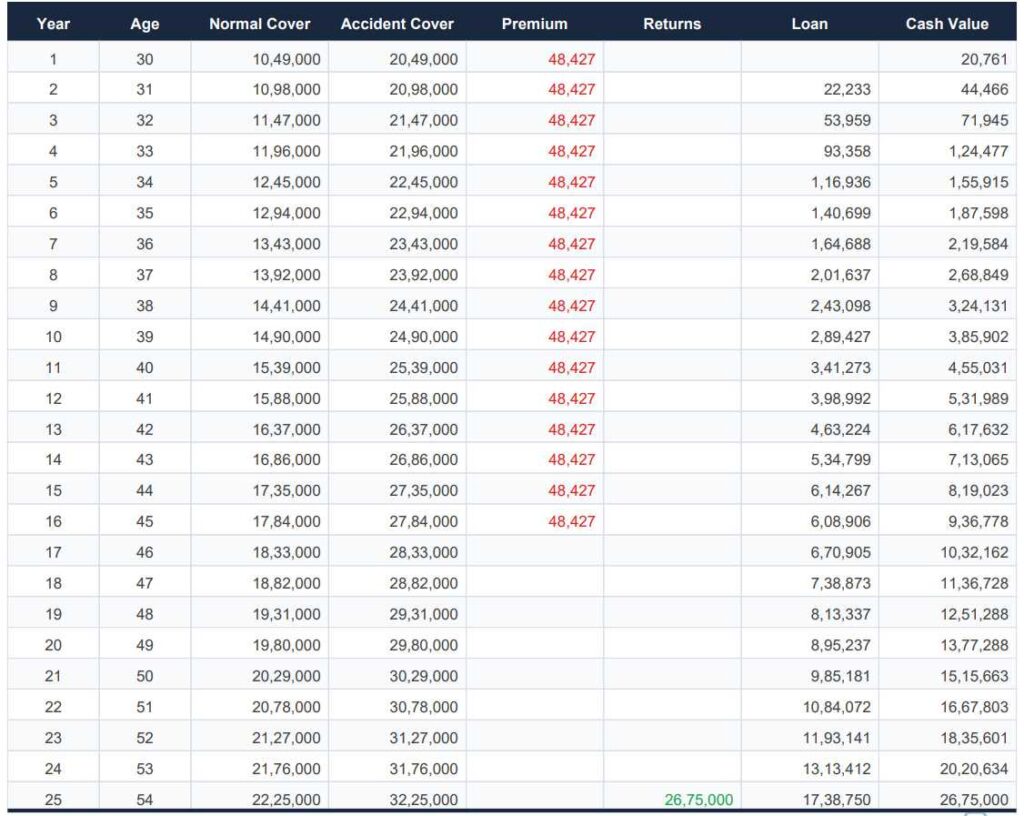Click the Year column header
This screenshot has height=816, width=1024.
(x=53, y=24)
